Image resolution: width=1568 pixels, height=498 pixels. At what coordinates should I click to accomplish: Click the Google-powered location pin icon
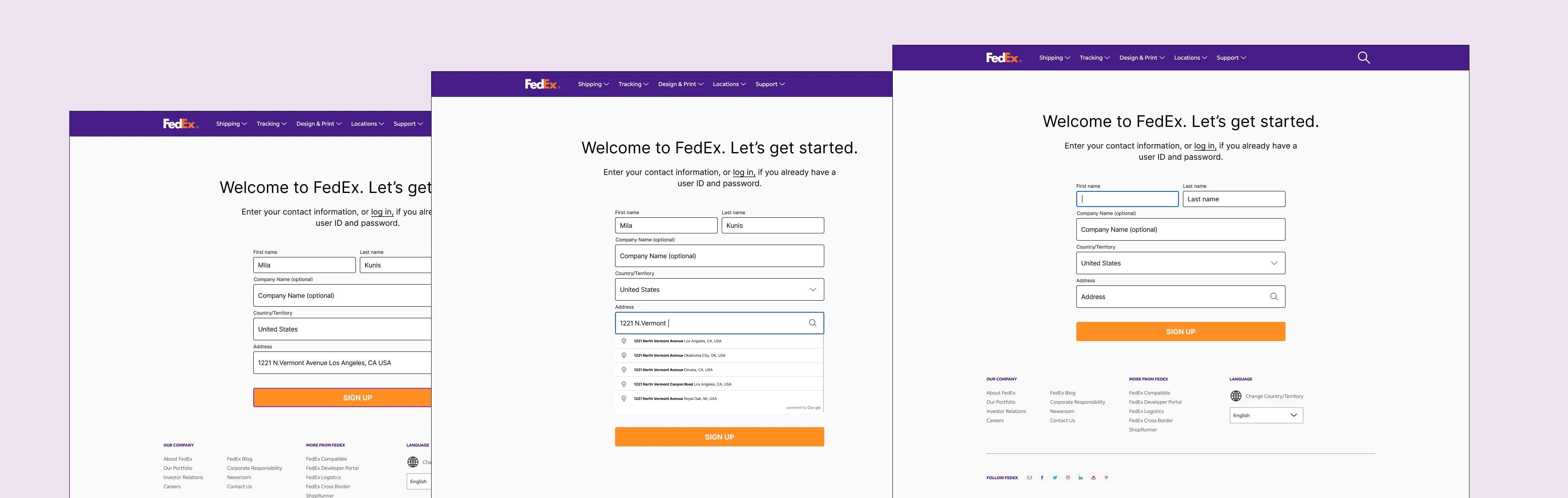(x=626, y=342)
